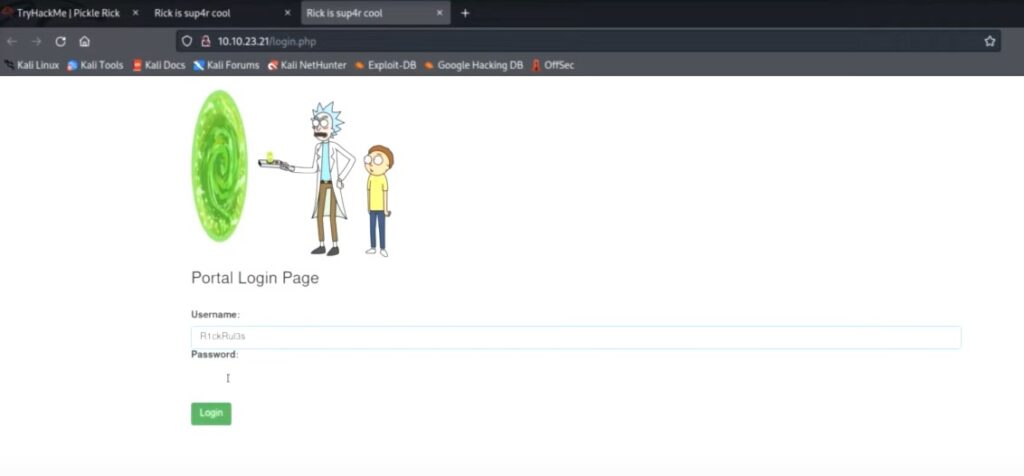Viewport: 1024px width, 476px height.
Task: Click the insecure connection padlock icon
Action: (205, 41)
